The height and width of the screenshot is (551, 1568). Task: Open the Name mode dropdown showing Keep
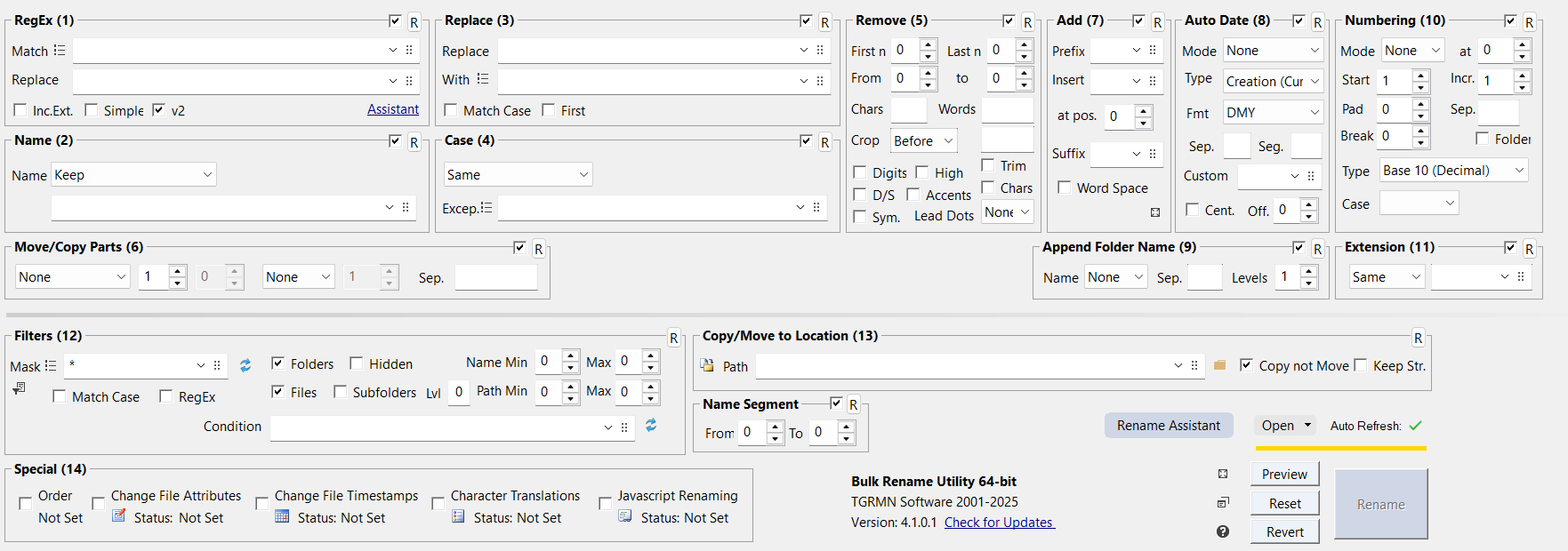(133, 175)
